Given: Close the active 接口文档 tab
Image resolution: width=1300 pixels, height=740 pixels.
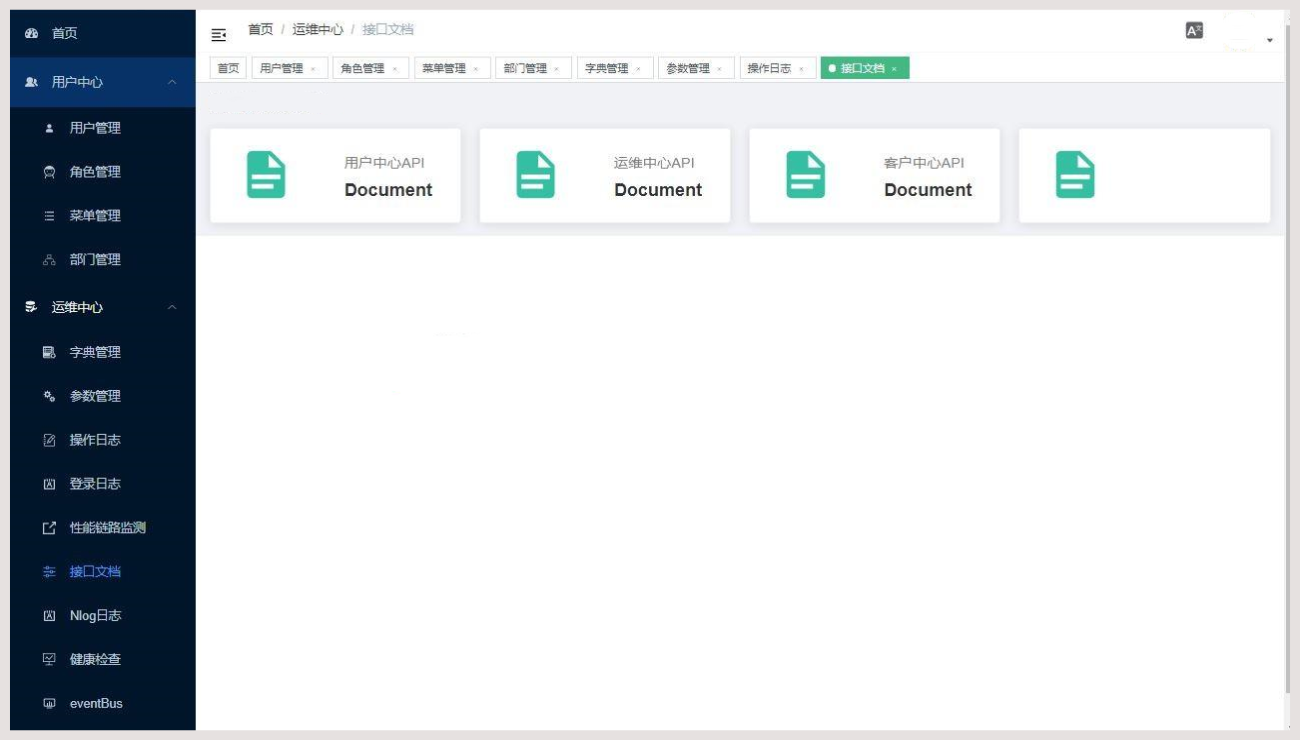Looking at the screenshot, I should tap(894, 69).
